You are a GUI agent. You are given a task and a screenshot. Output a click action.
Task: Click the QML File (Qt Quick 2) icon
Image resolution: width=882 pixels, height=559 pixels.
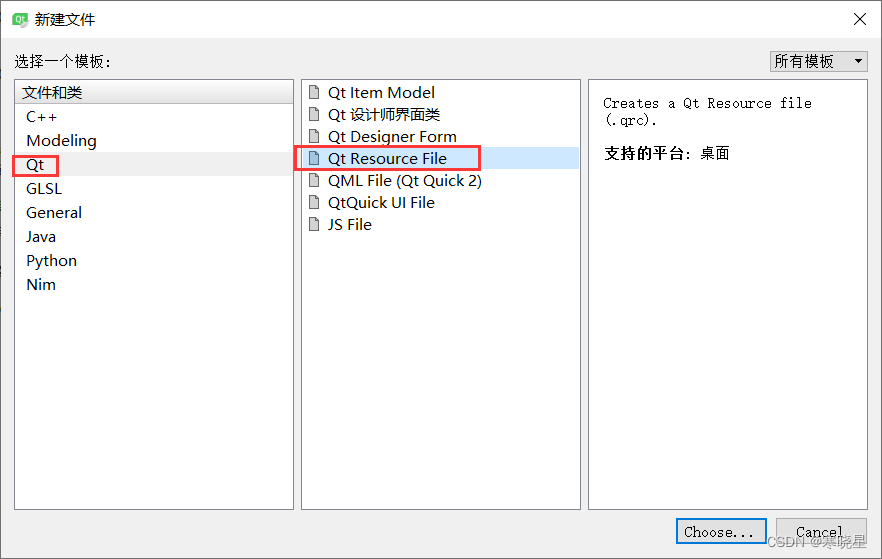coord(314,181)
